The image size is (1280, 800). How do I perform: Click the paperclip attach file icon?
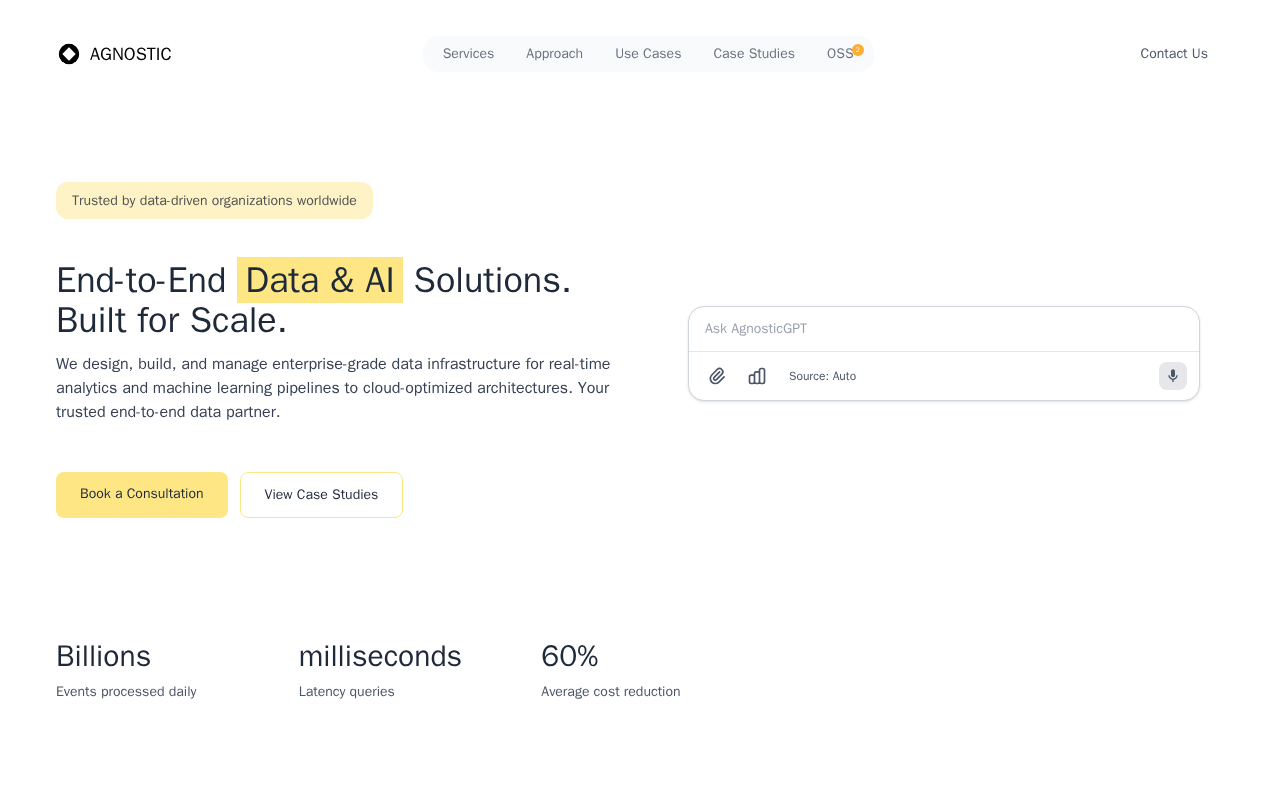(x=717, y=376)
